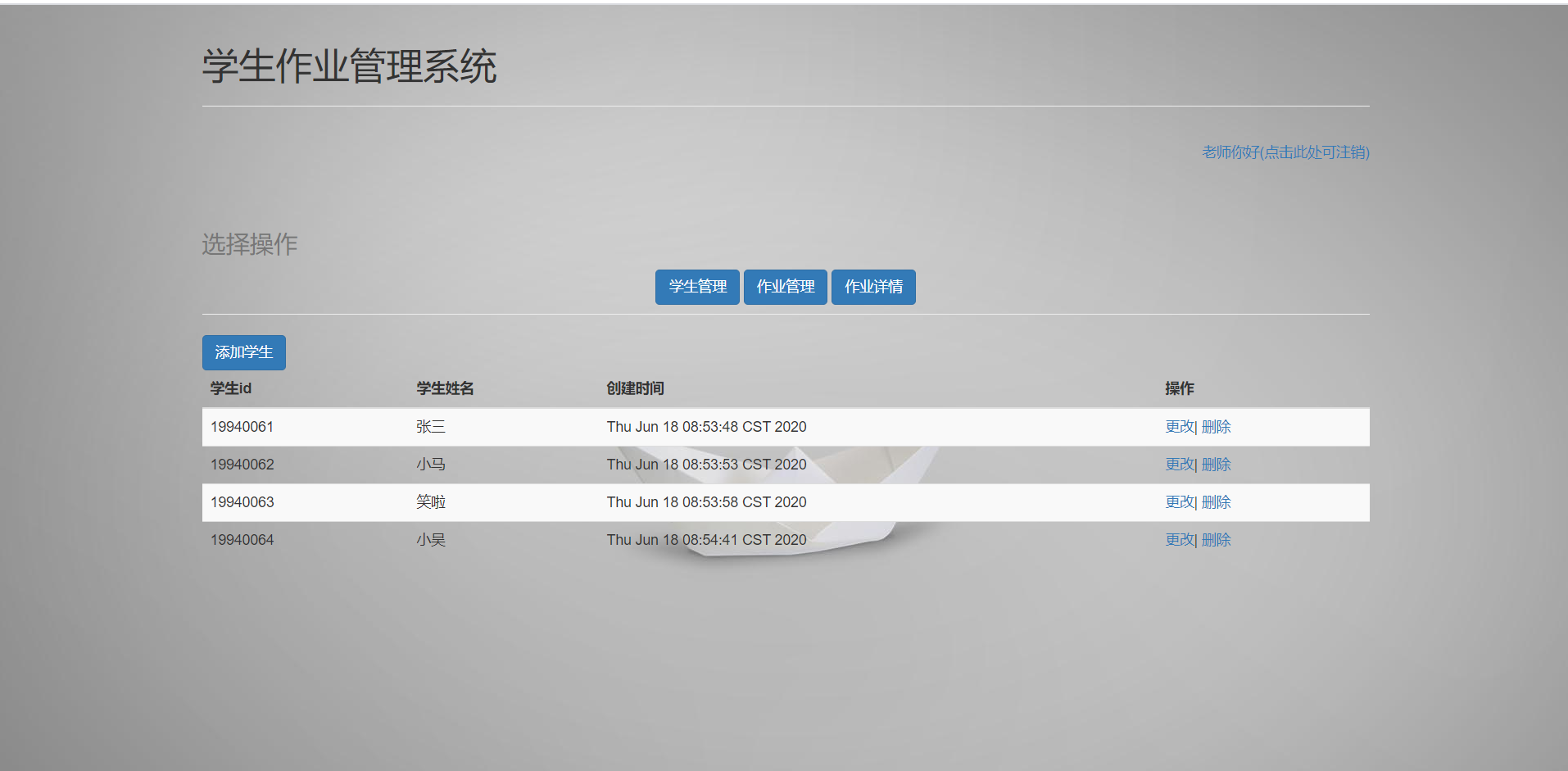Click 更改 for student 小吴
The image size is (1568, 771).
pyautogui.click(x=1180, y=540)
